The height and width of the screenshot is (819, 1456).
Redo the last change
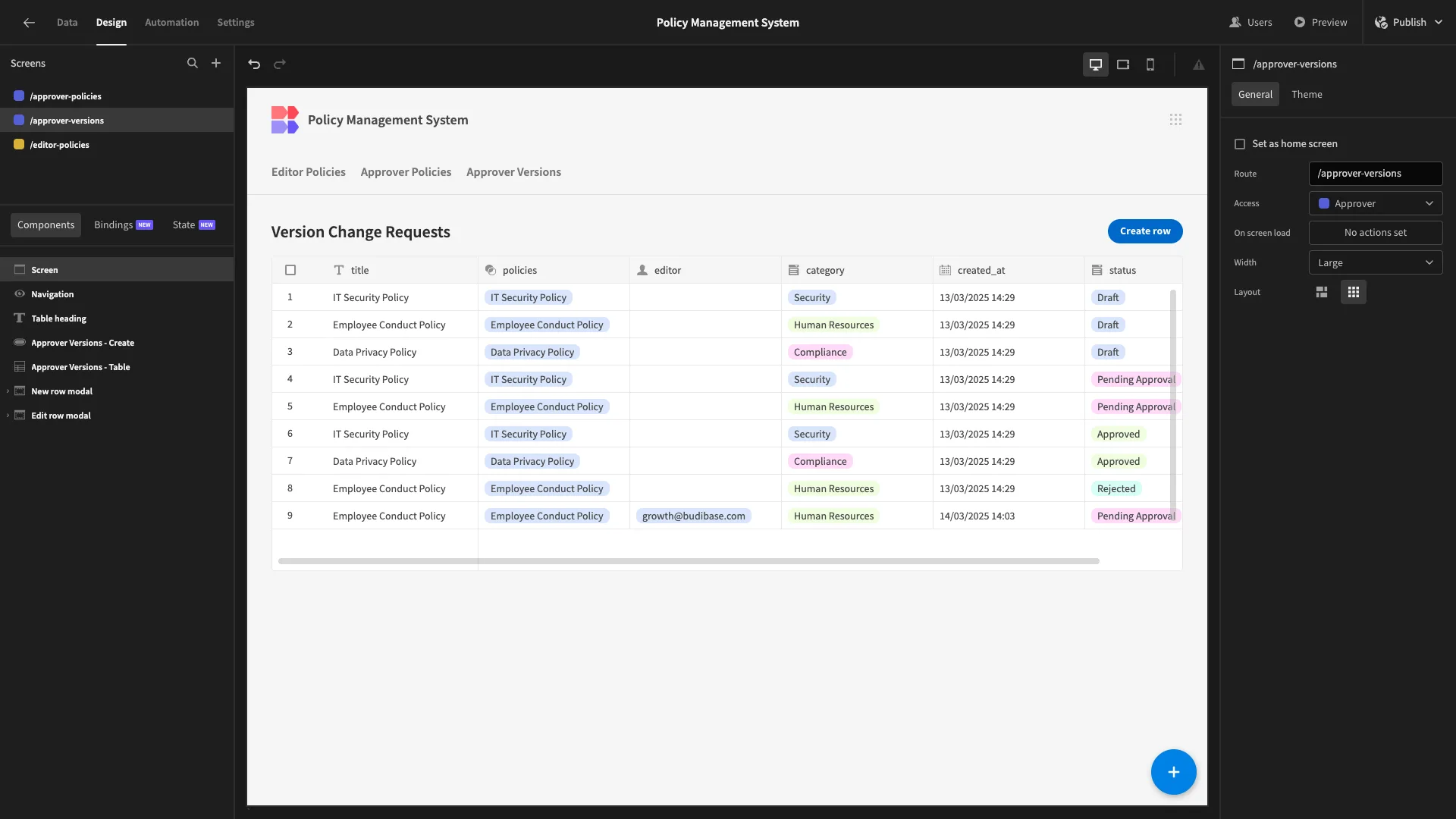(x=280, y=64)
